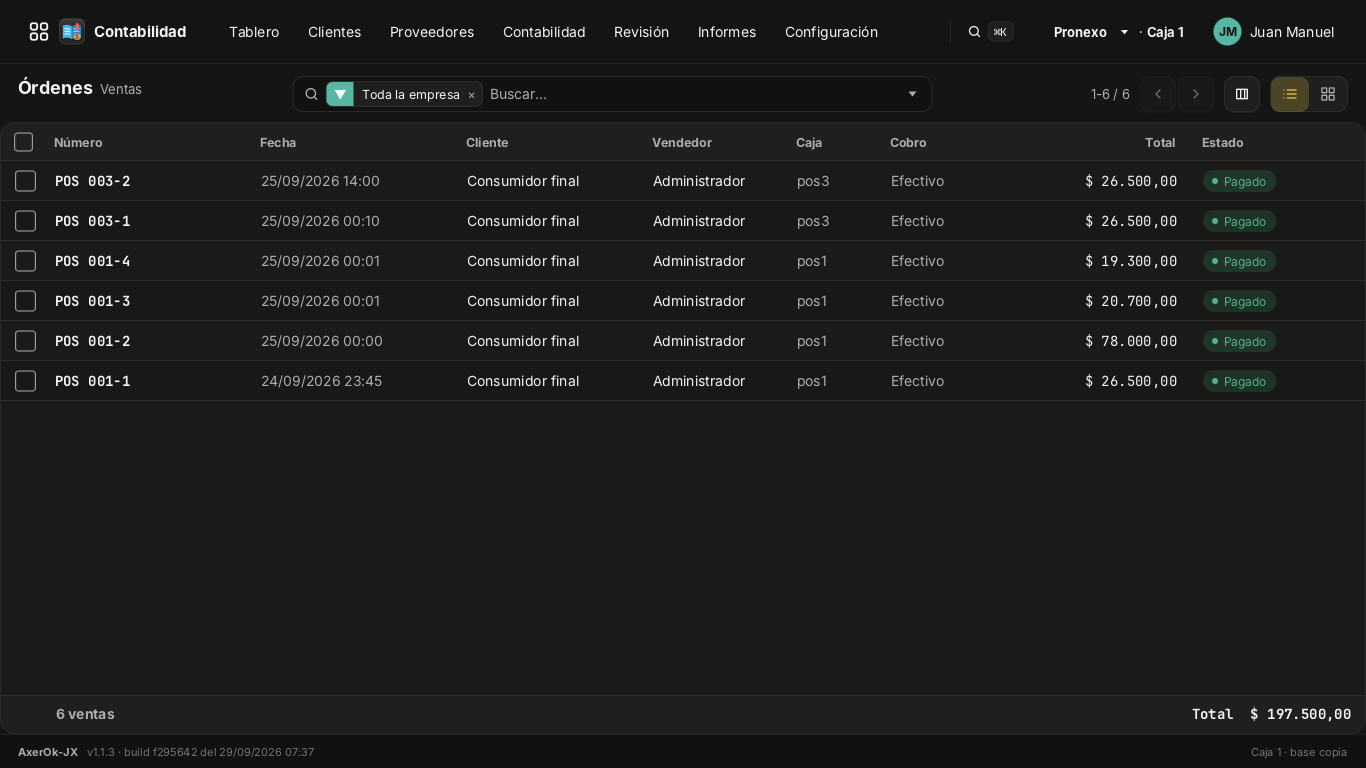Switch to list view icon
This screenshot has height=768, width=1366.
tap(1290, 94)
